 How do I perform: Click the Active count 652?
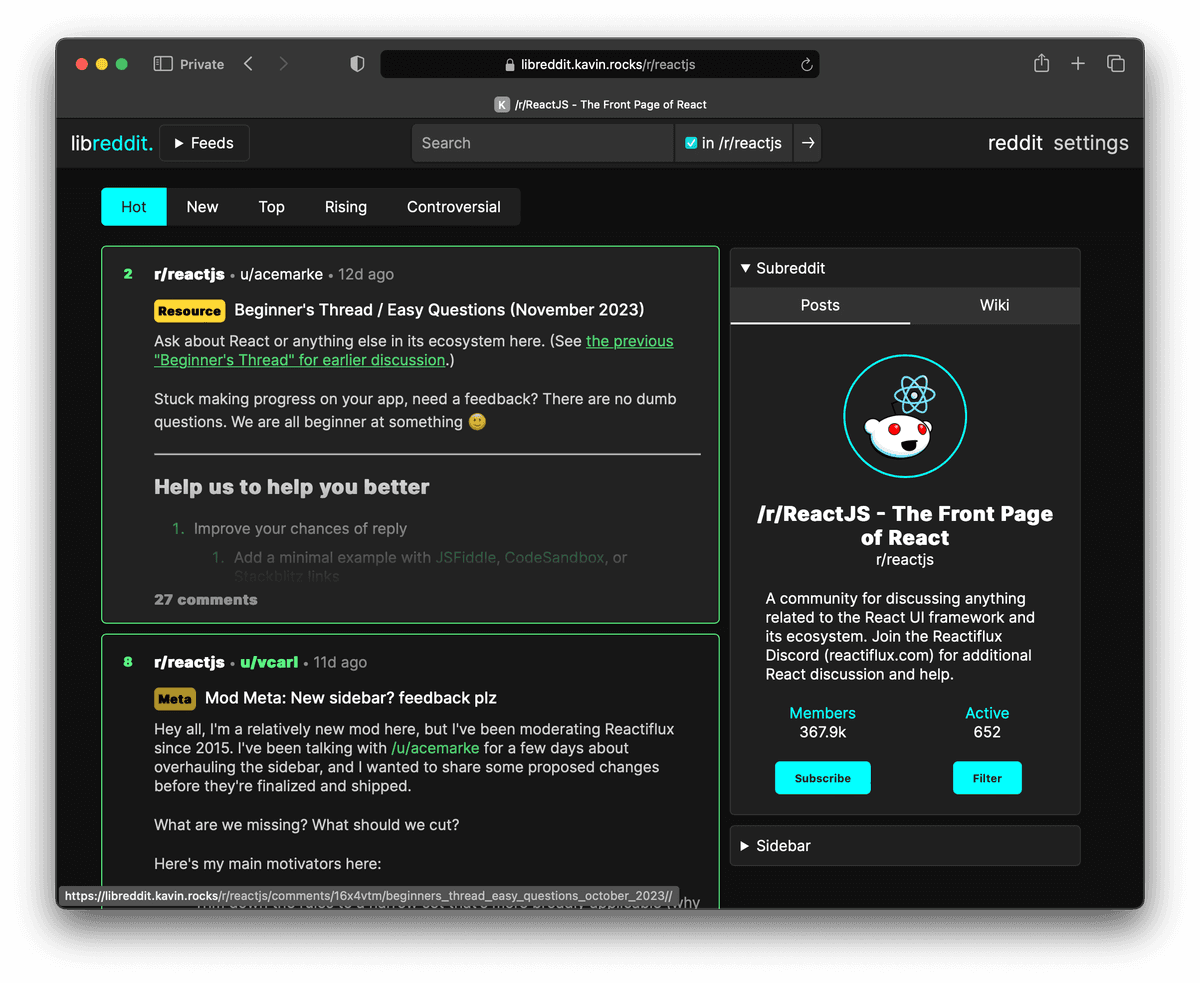point(987,732)
